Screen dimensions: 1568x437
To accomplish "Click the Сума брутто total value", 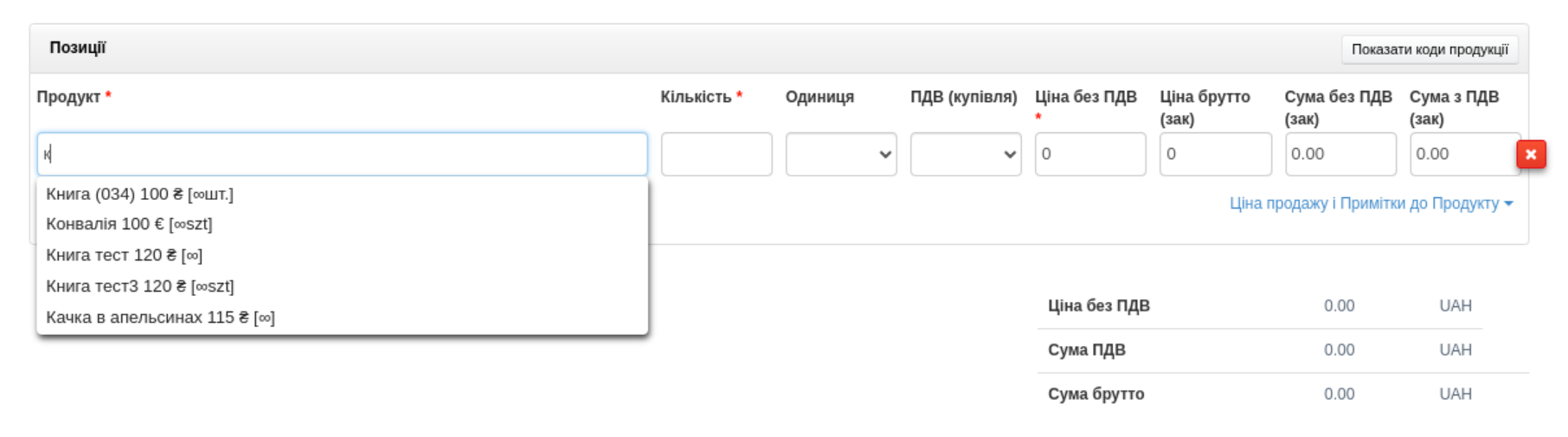I will [1339, 394].
